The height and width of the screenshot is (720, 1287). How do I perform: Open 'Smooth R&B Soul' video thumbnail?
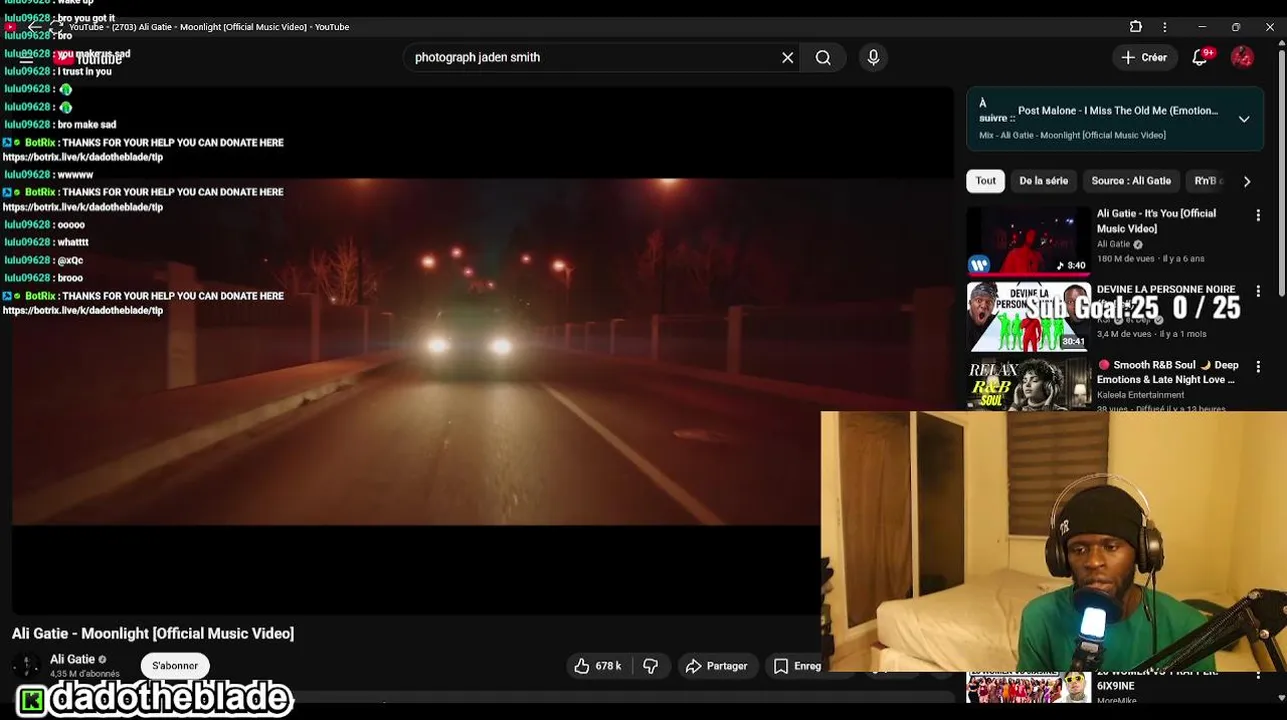click(x=1028, y=384)
